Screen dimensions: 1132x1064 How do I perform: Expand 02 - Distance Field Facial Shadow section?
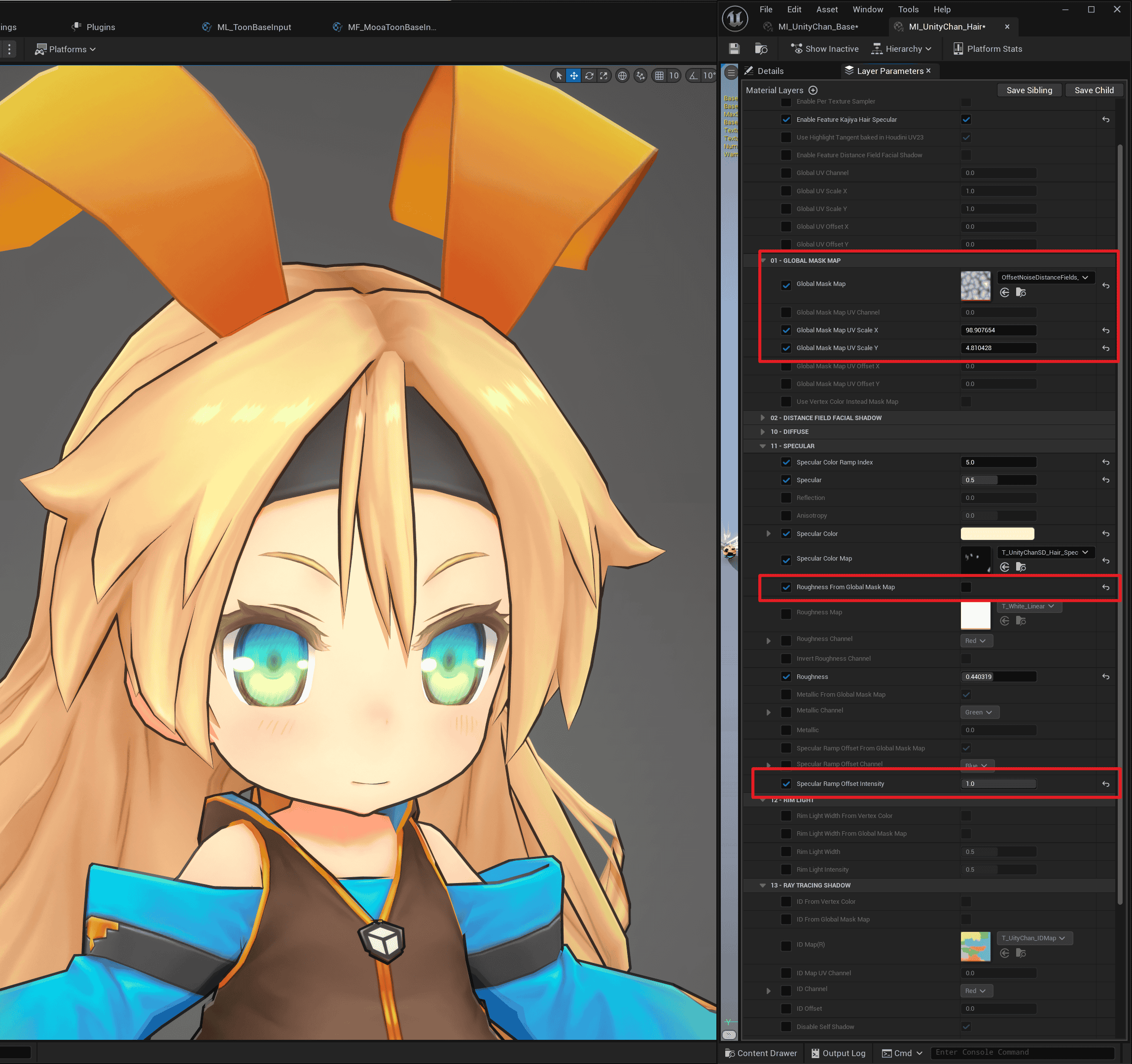[x=763, y=418]
